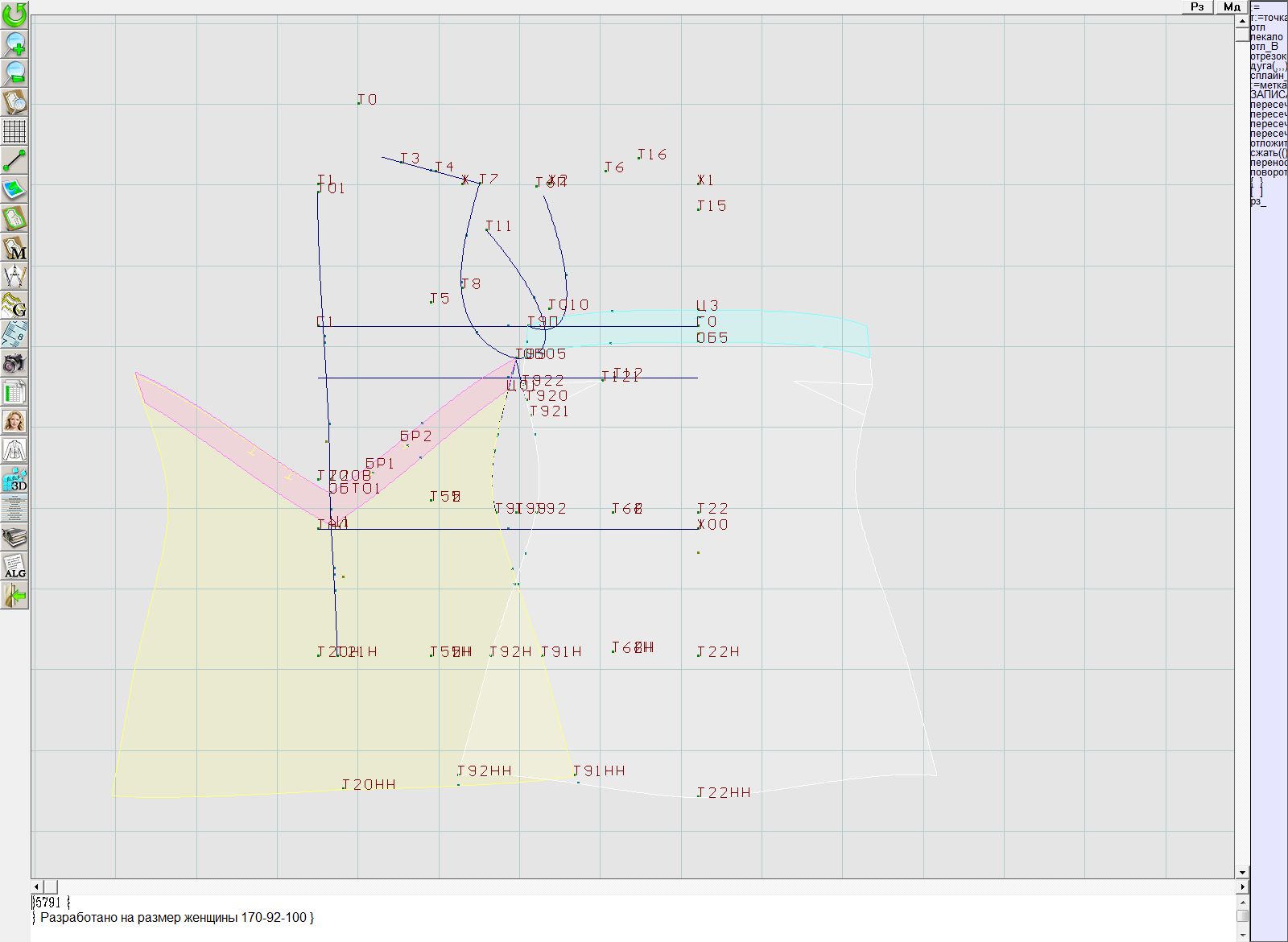Image resolution: width=1288 pixels, height=942 pixels.
Task: Zoom in with the magnifier plus tool
Action: coord(14,43)
